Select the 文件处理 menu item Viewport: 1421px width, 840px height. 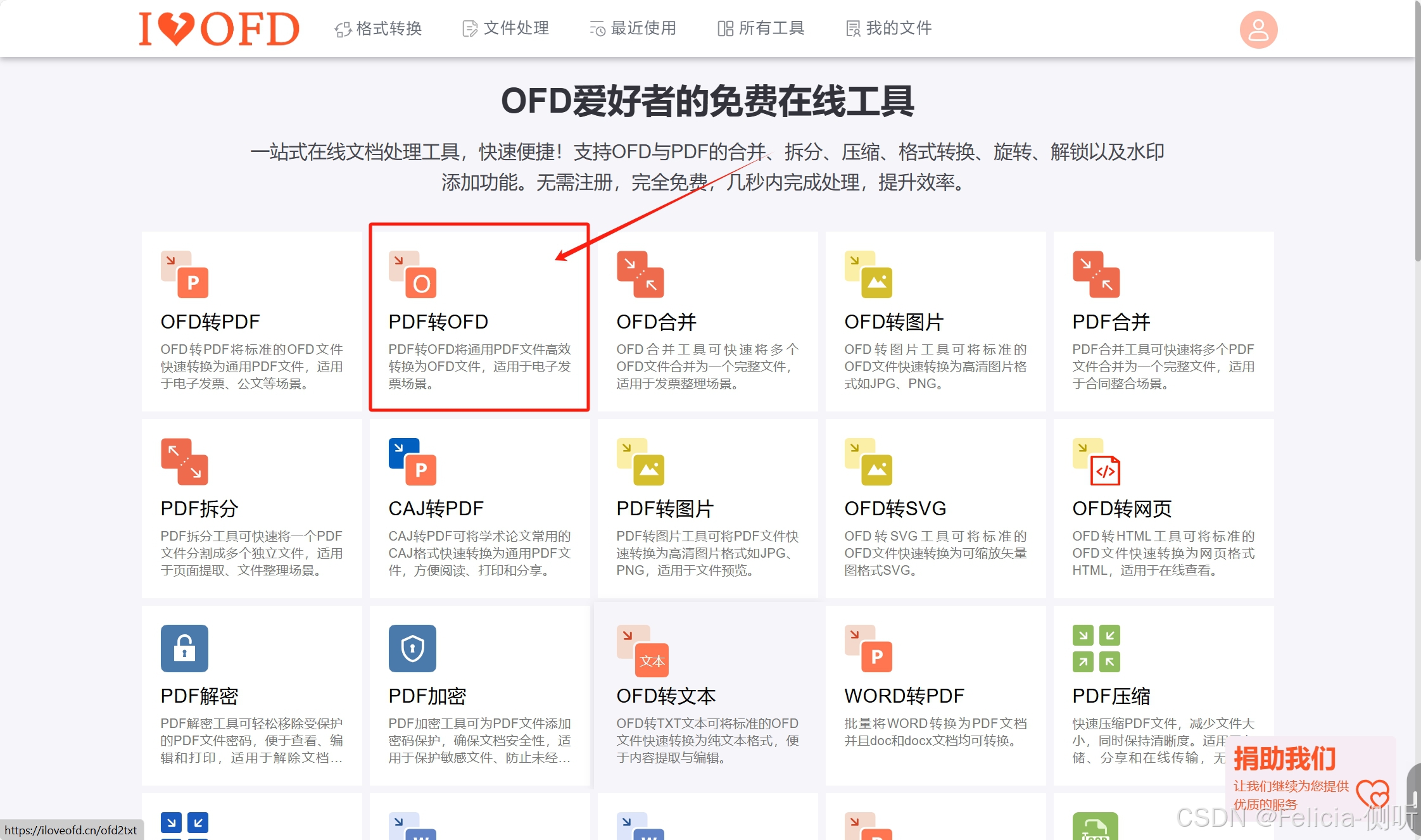point(506,28)
